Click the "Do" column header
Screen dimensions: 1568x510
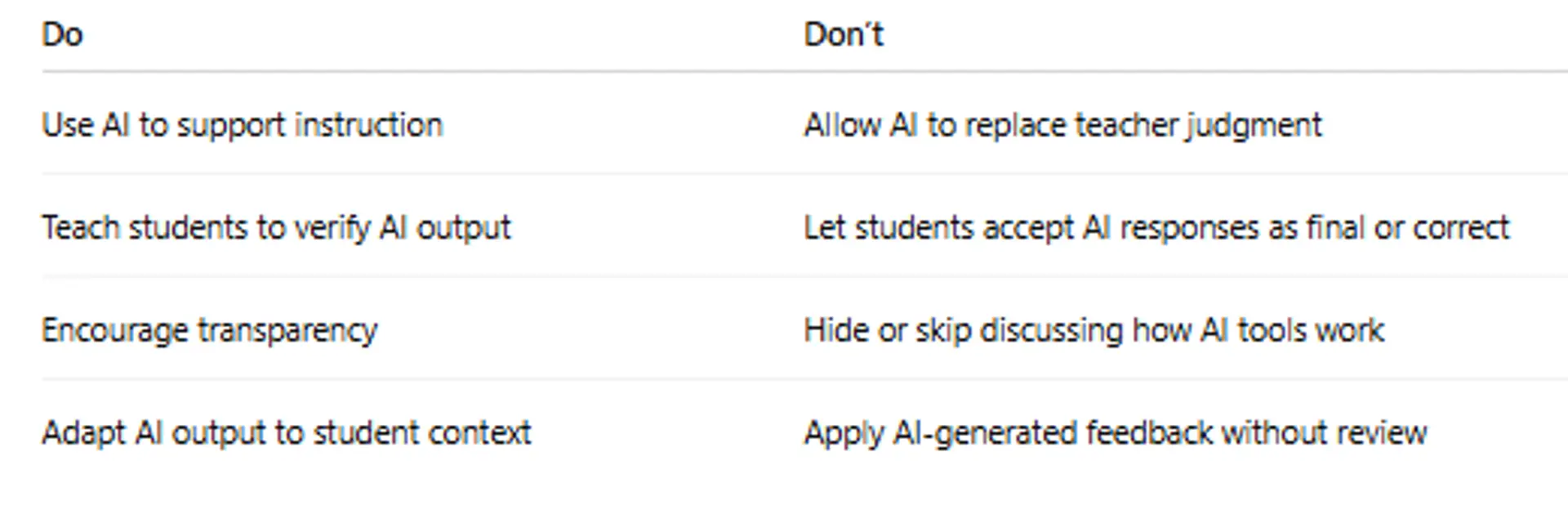point(62,35)
